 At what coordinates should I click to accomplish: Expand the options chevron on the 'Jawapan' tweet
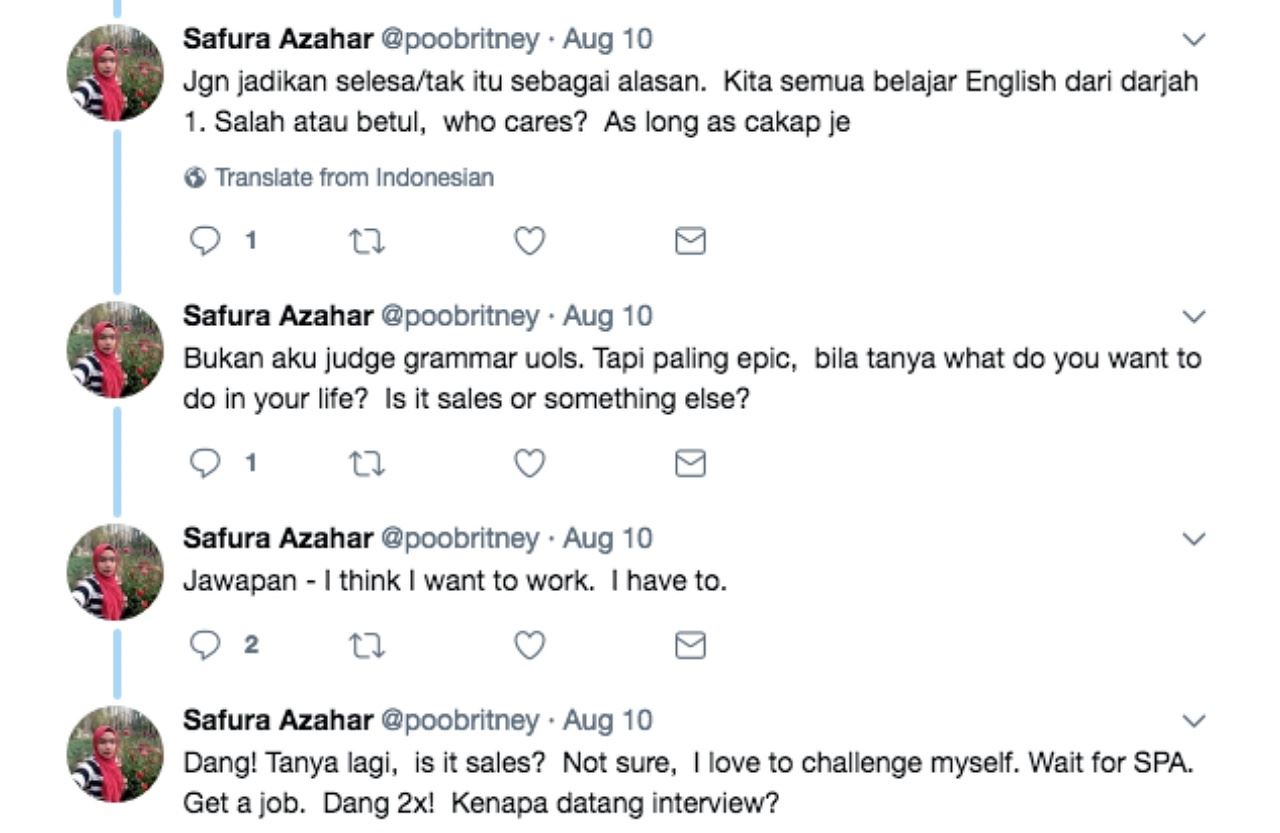(x=1192, y=539)
